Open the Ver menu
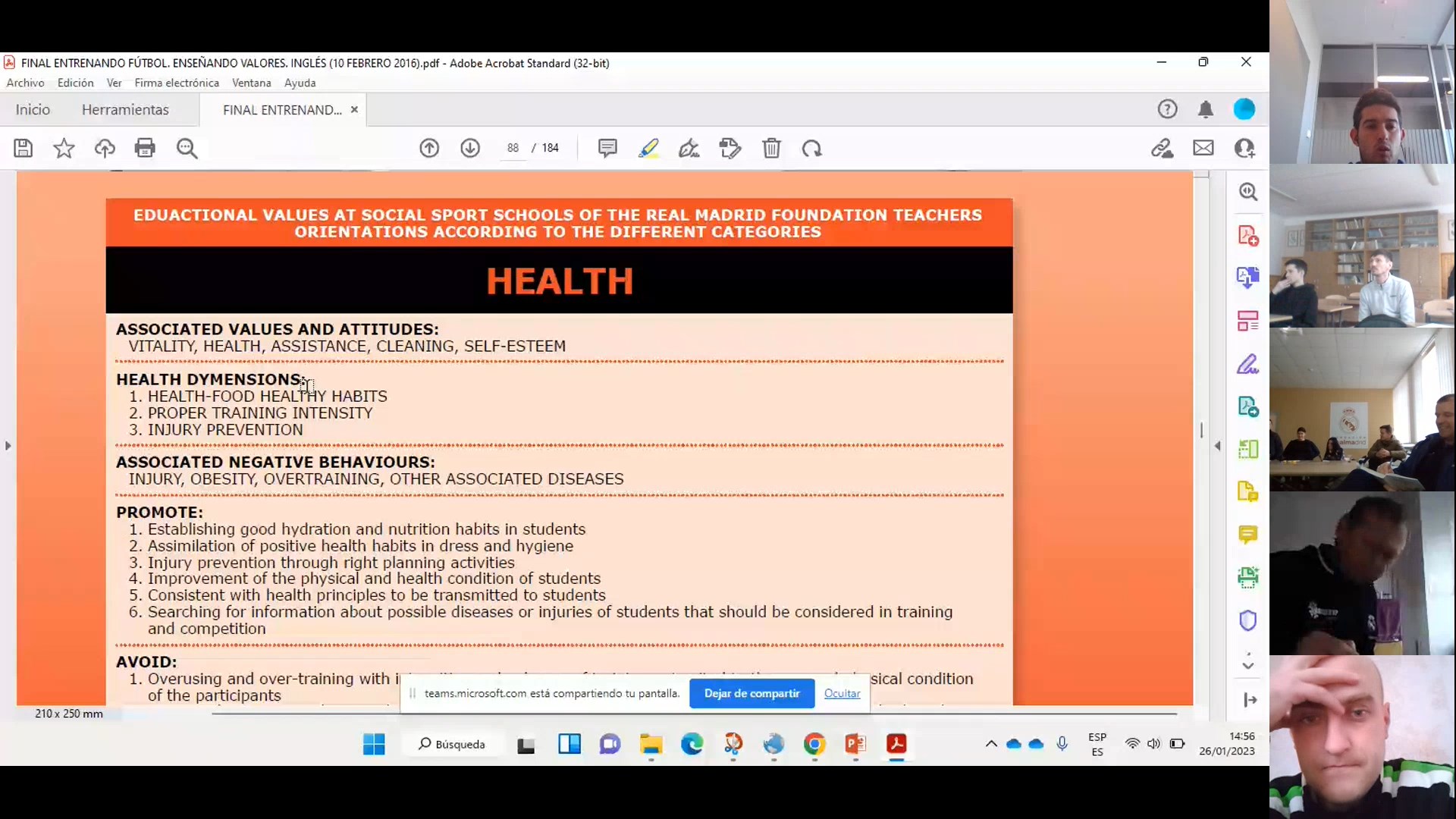The height and width of the screenshot is (819, 1456). [114, 83]
